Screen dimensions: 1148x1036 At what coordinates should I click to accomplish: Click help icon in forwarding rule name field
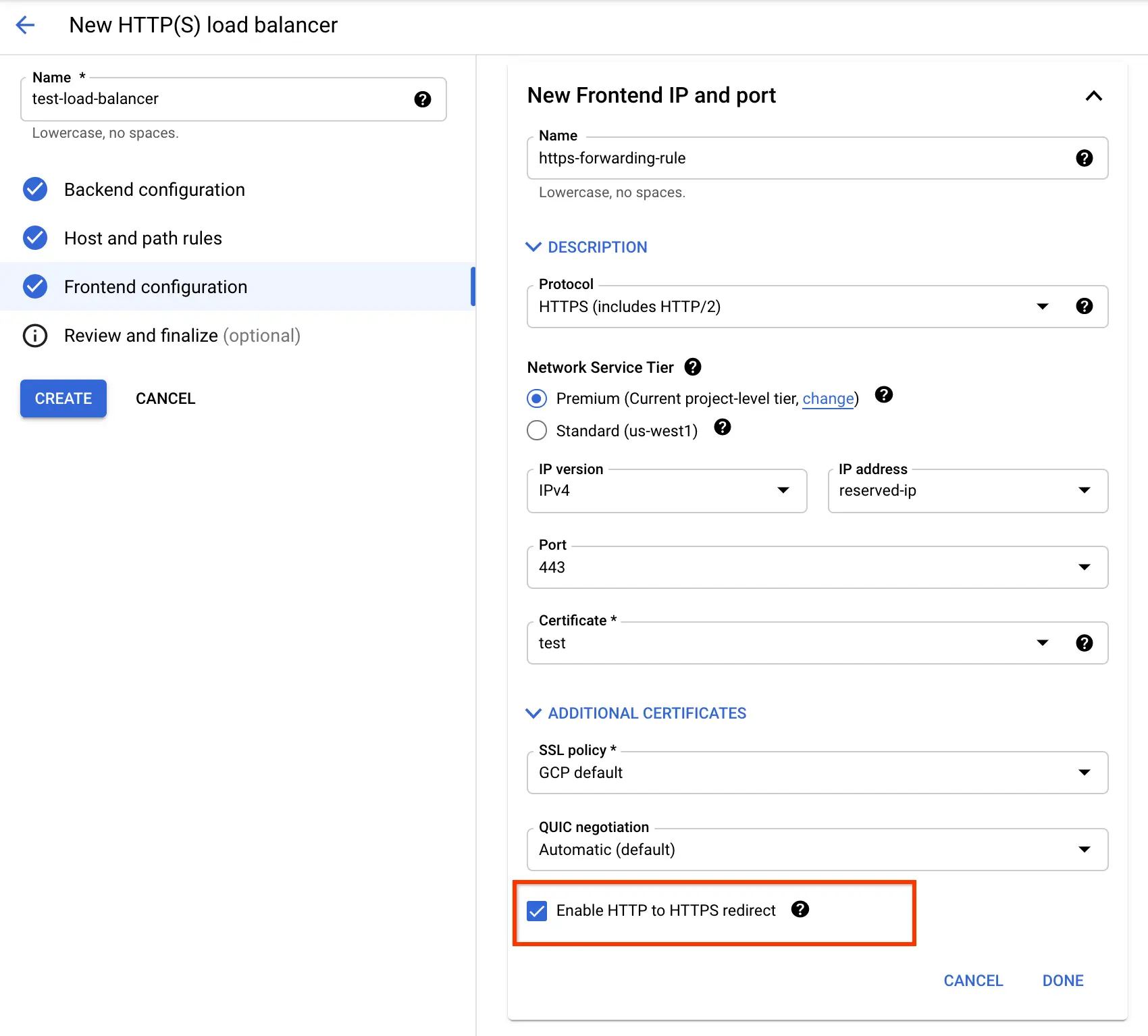click(1084, 158)
